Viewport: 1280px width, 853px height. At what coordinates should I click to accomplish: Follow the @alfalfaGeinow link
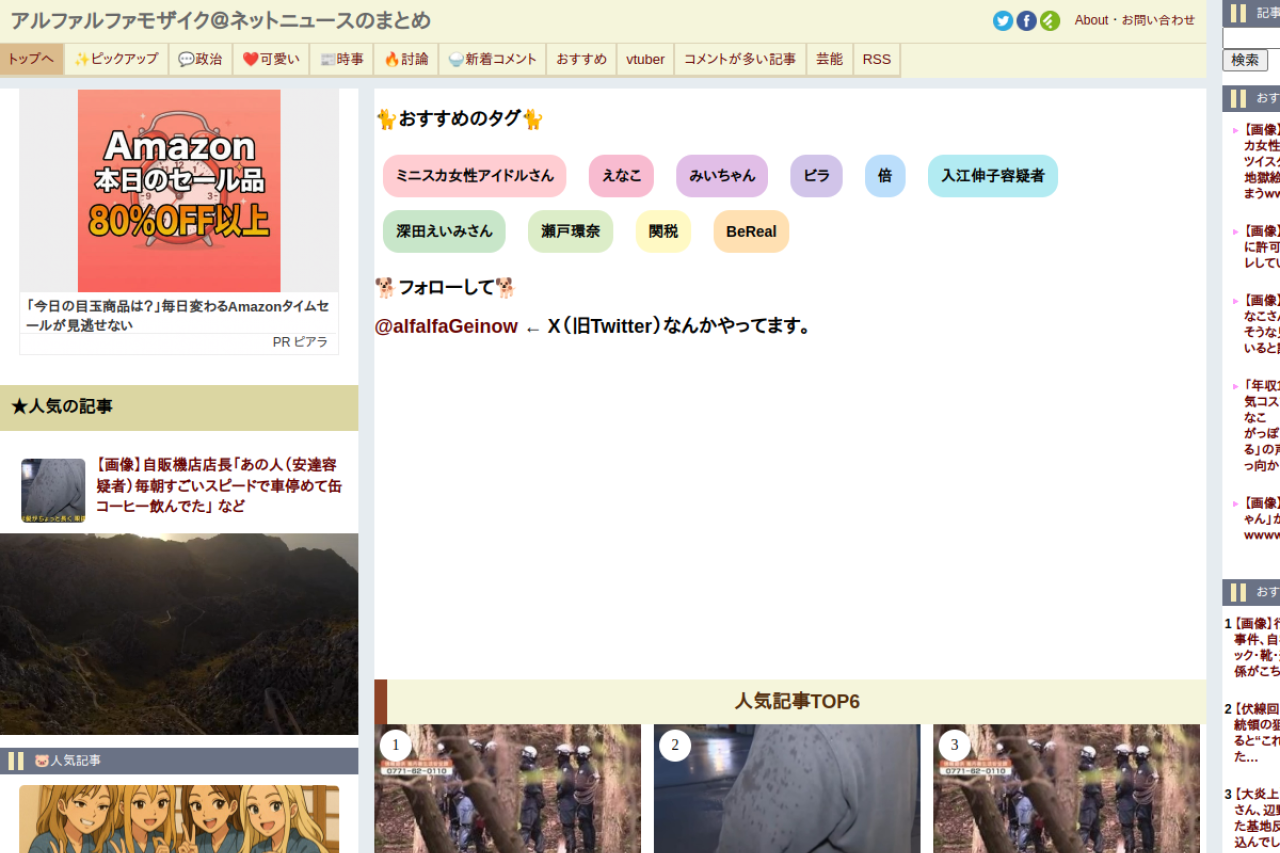click(x=446, y=327)
